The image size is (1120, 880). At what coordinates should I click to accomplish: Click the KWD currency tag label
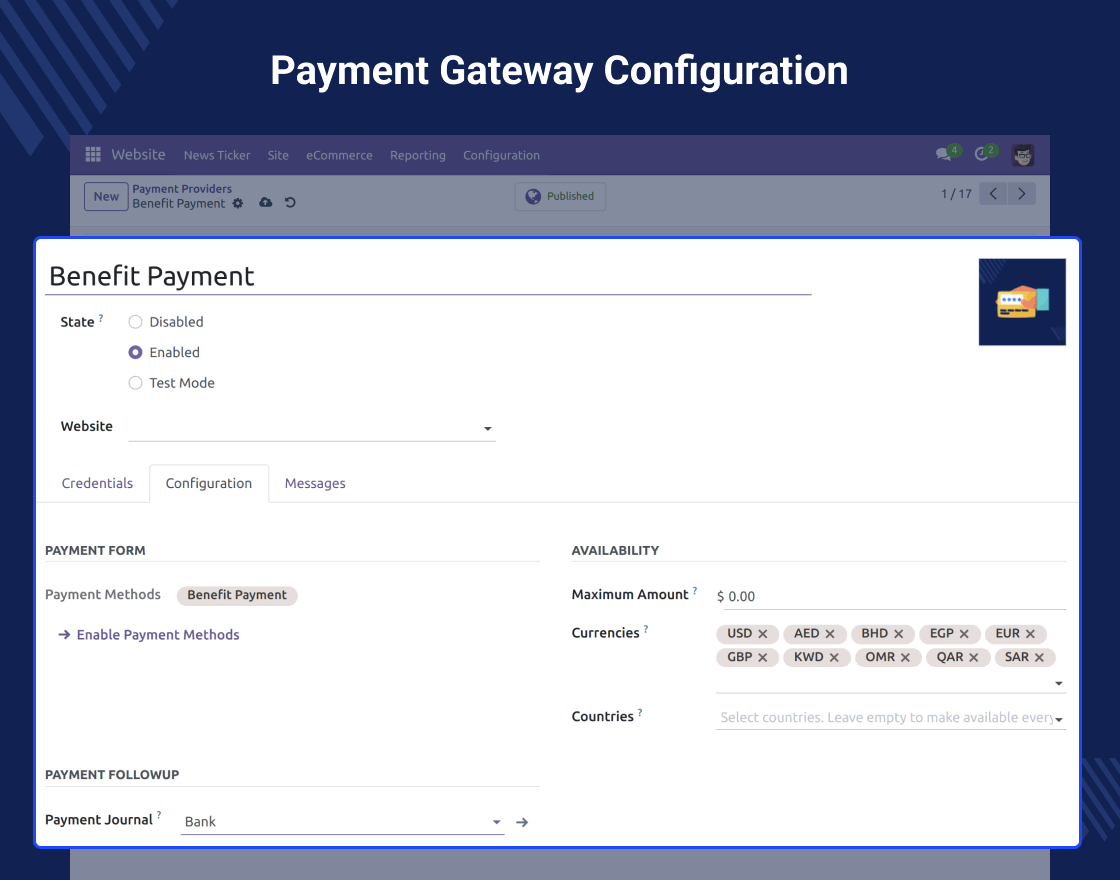(809, 657)
